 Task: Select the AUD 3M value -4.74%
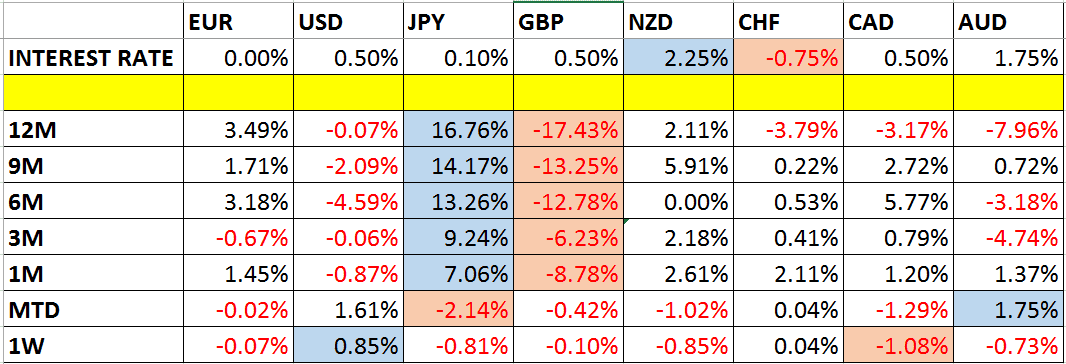pos(1009,237)
